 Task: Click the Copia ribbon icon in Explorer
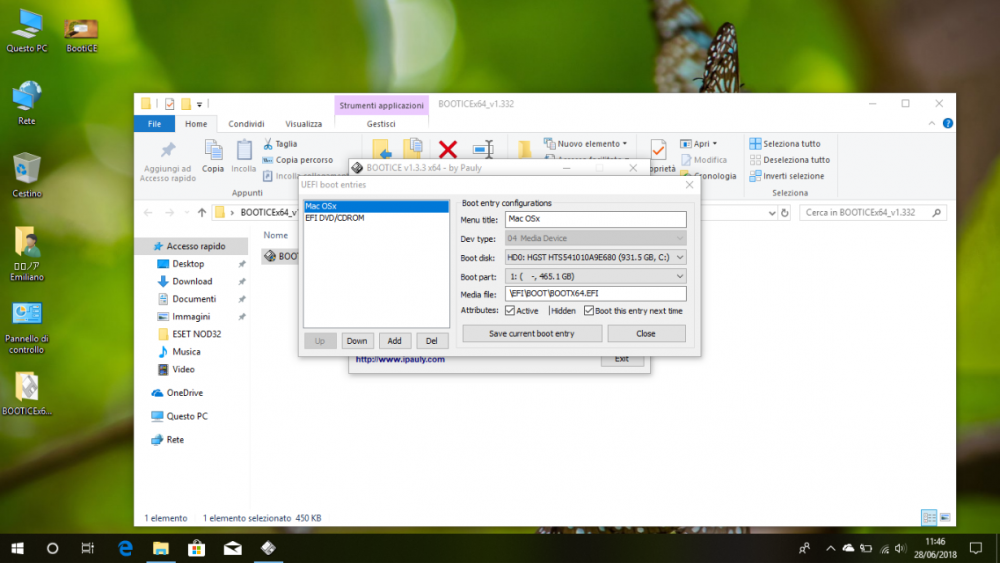tap(213, 156)
